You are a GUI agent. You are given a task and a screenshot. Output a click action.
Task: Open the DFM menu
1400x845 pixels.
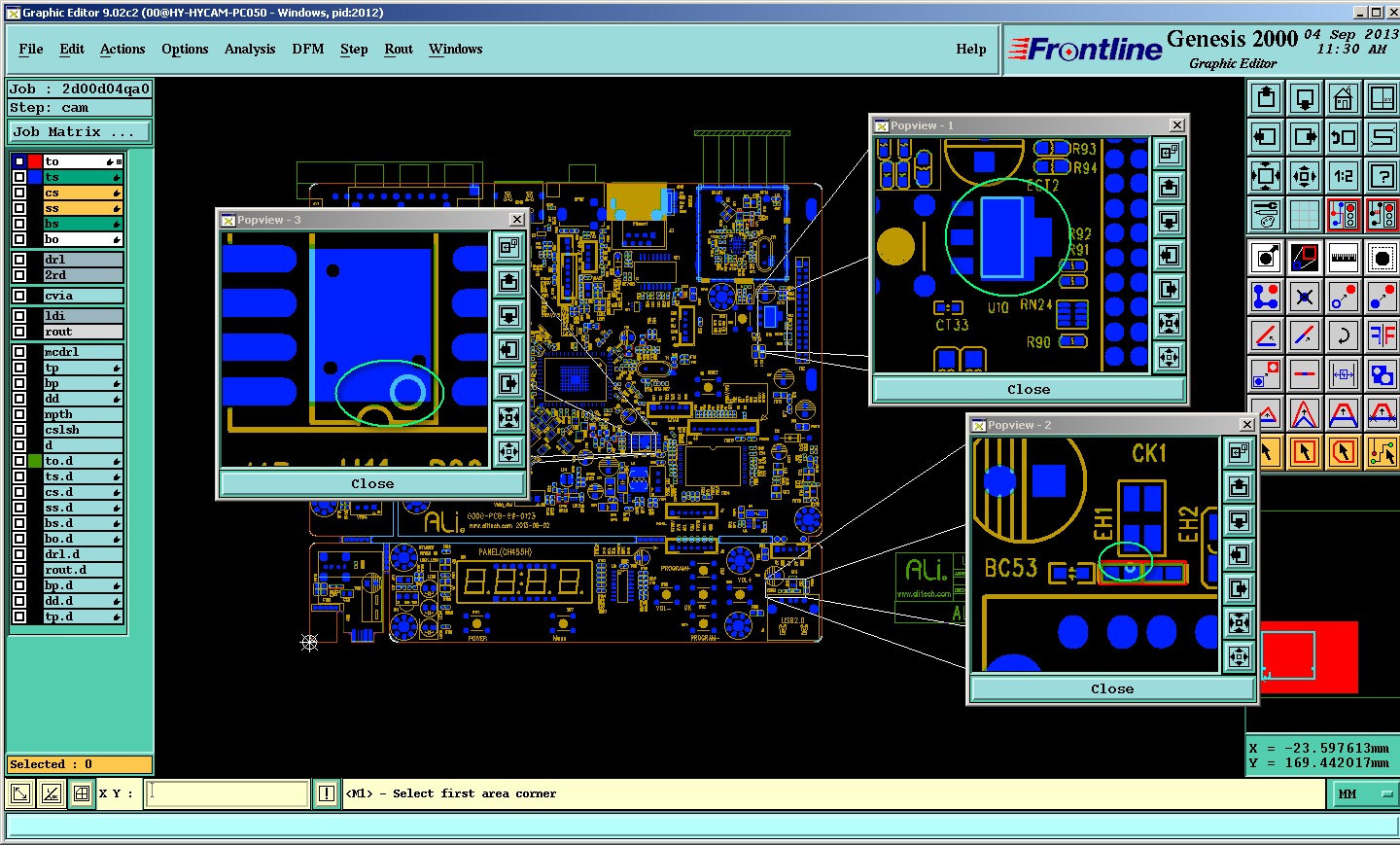pos(308,49)
